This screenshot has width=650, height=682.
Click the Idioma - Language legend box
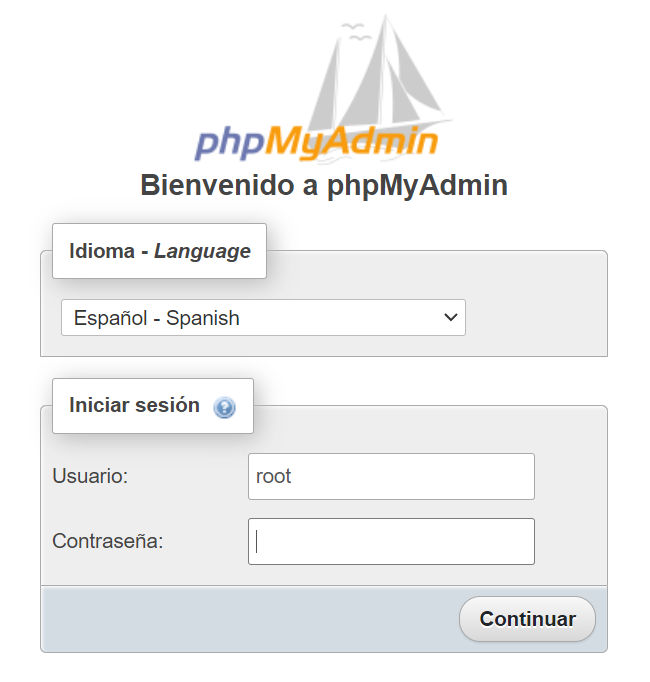pyautogui.click(x=159, y=251)
